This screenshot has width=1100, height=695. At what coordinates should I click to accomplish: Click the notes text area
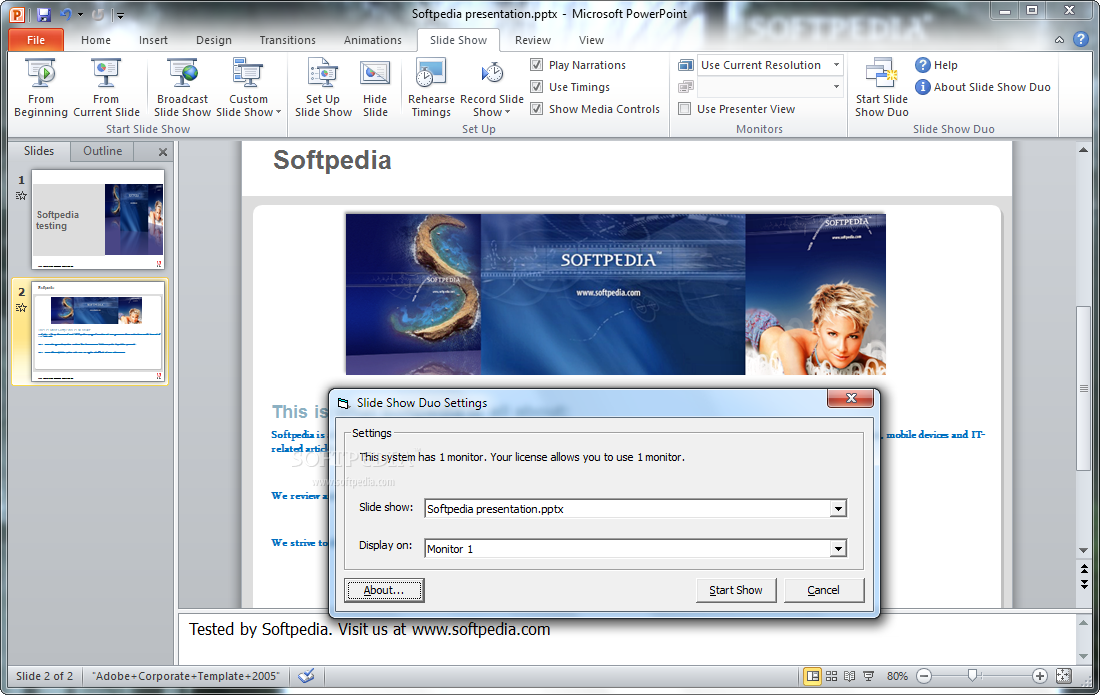627,640
